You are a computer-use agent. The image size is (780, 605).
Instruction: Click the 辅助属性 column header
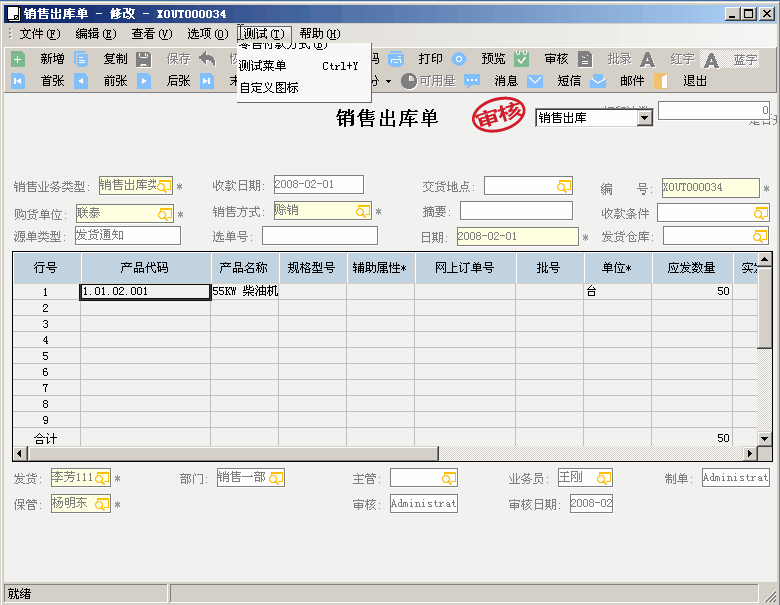coord(381,268)
